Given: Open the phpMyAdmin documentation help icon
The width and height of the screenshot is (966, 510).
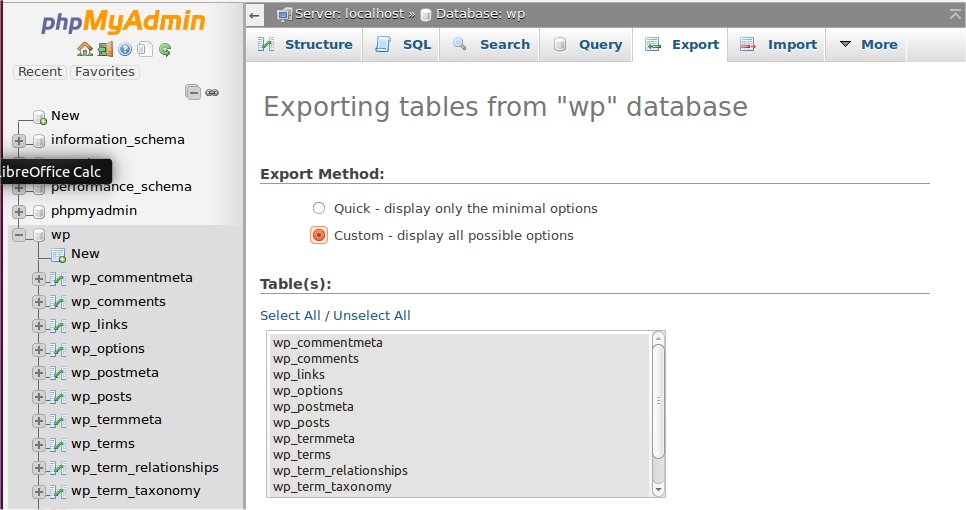Looking at the screenshot, I should [x=125, y=49].
